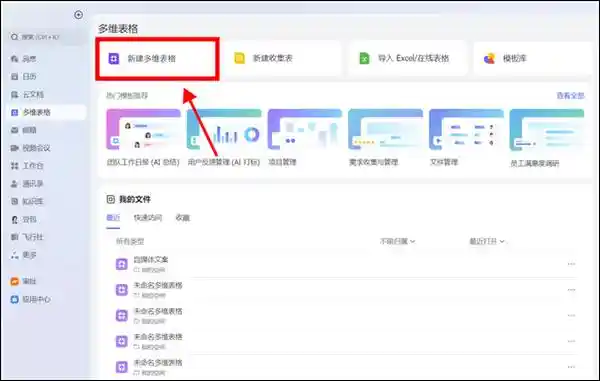Click the 自媒体文案 row's purple table icon
The height and width of the screenshot is (381, 600).
(x=122, y=264)
